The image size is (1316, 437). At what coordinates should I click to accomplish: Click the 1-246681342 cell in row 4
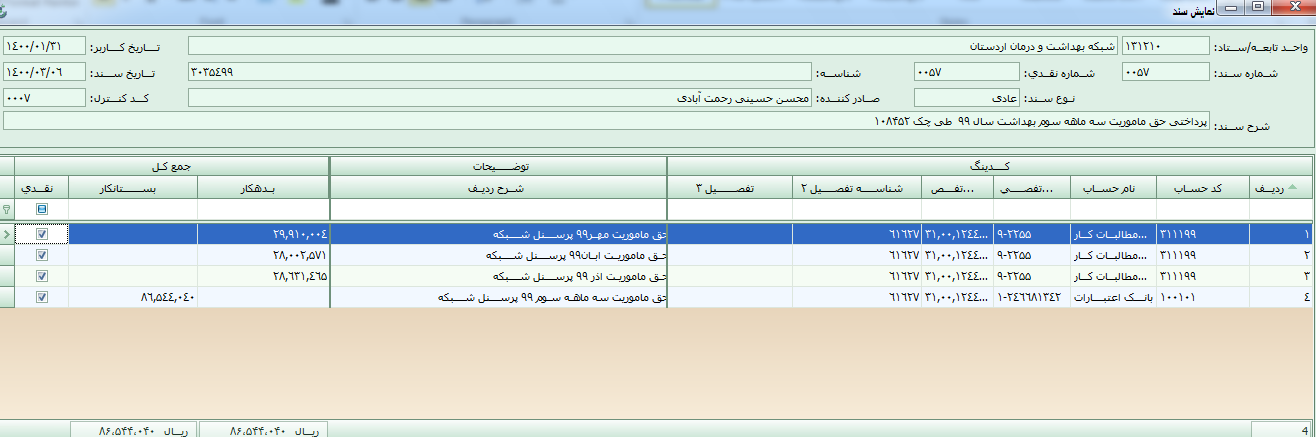click(1032, 297)
